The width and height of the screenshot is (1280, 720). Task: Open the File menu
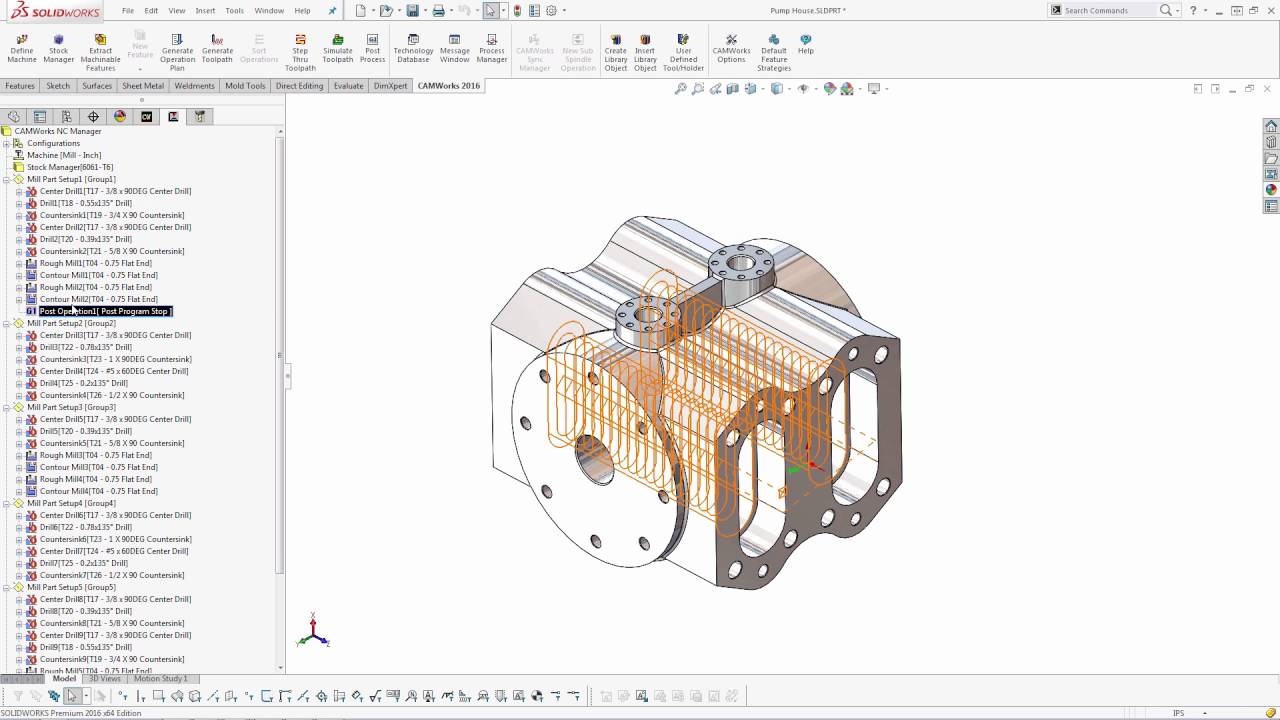128,10
